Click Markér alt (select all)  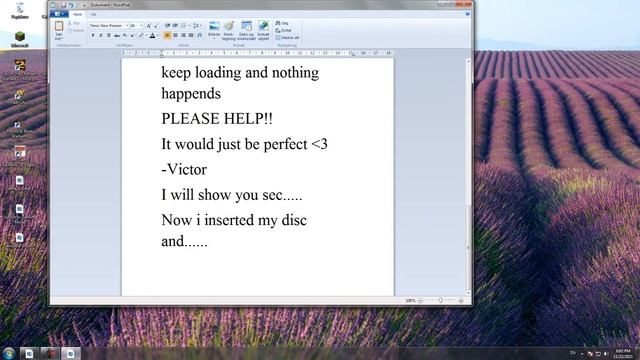click(x=288, y=38)
